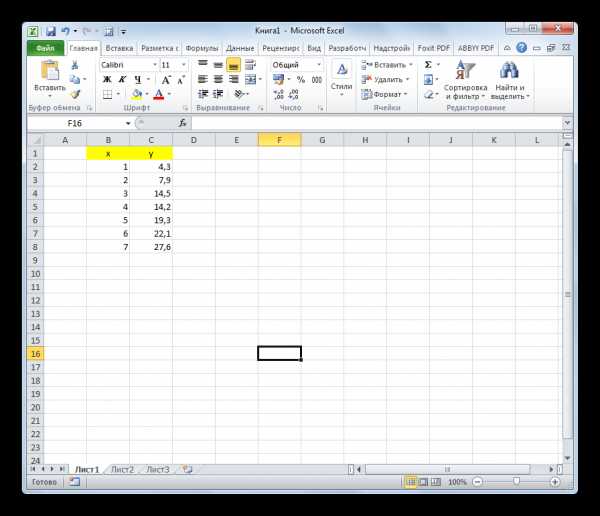This screenshot has width=600, height=516.
Task: Open the Вставка ribbon tab
Action: (119, 47)
